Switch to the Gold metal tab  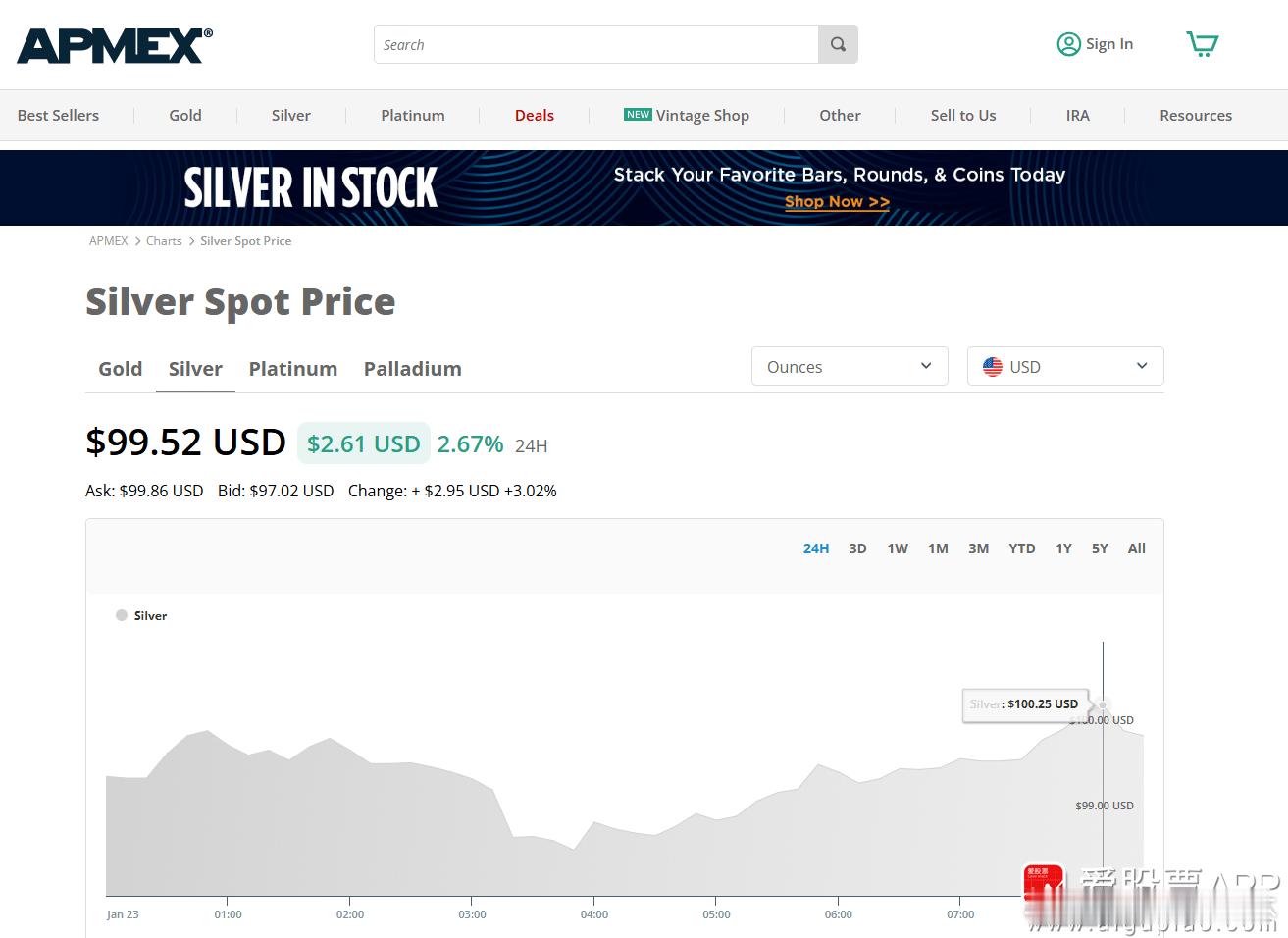click(x=120, y=369)
